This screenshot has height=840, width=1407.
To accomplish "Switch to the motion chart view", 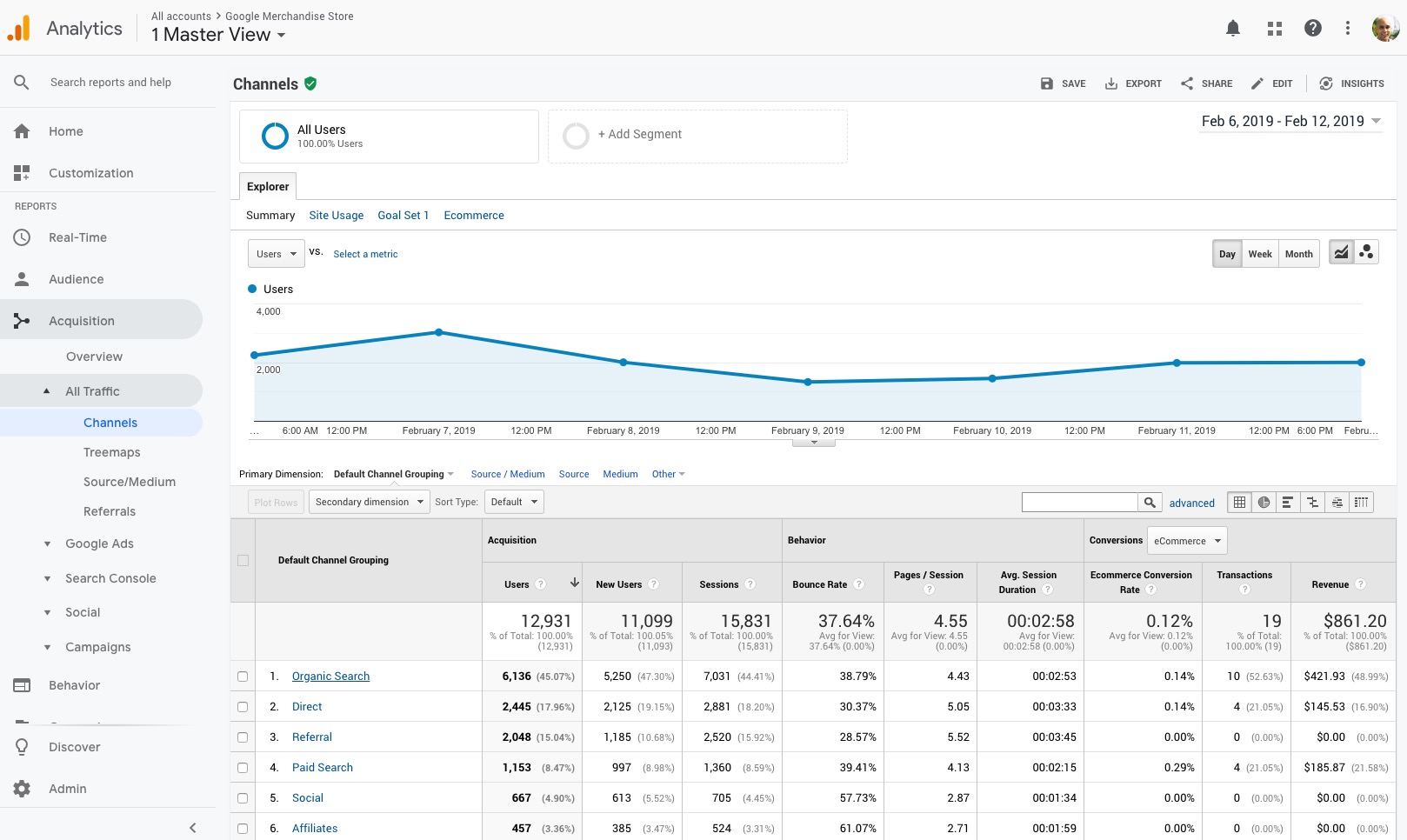I will coord(1366,253).
